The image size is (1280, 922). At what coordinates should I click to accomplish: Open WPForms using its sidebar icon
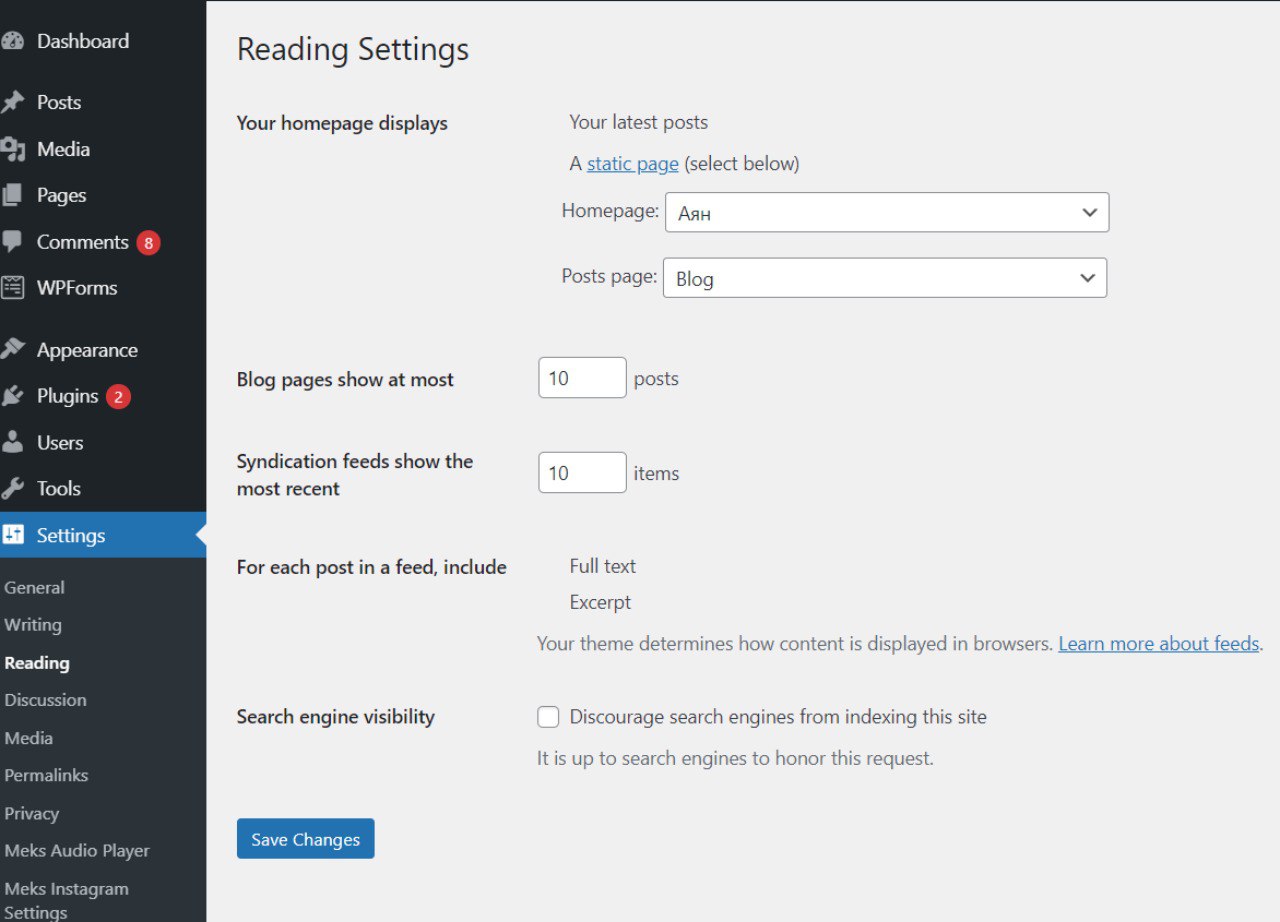coord(12,288)
